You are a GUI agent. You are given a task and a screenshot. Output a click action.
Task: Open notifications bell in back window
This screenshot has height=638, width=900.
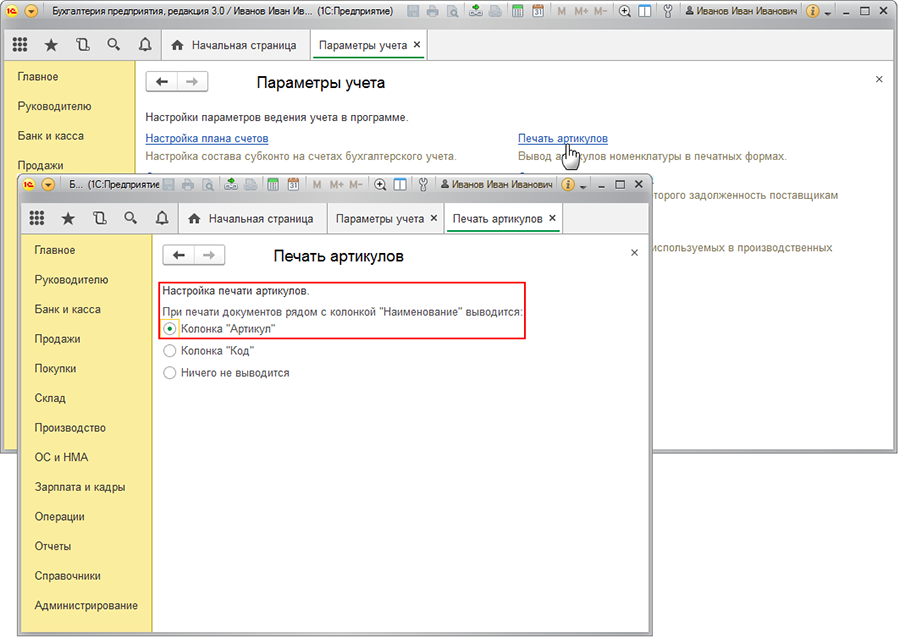point(145,45)
